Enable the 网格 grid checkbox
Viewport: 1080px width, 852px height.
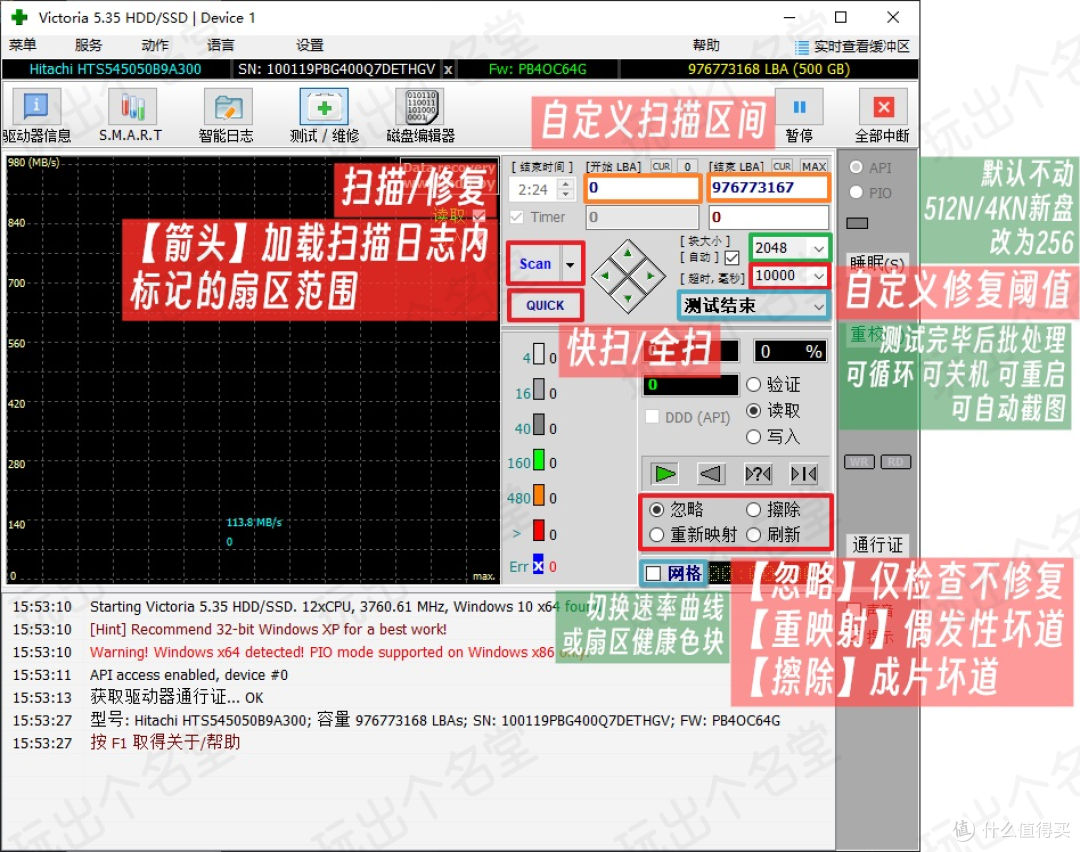(x=654, y=573)
